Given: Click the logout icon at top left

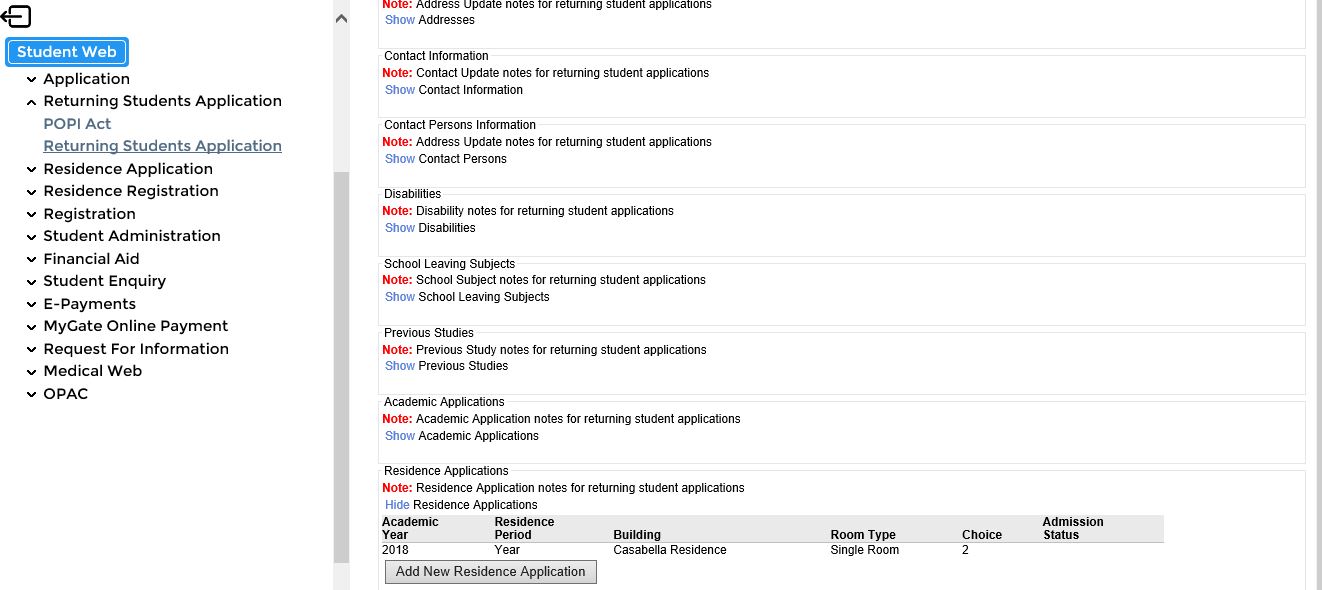Looking at the screenshot, I should pos(18,16).
